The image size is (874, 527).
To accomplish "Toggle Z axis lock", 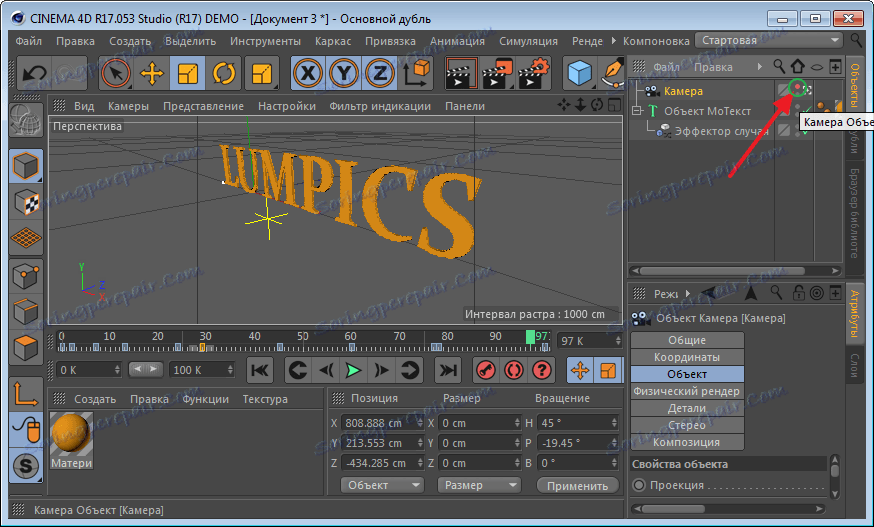I will pyautogui.click(x=379, y=73).
